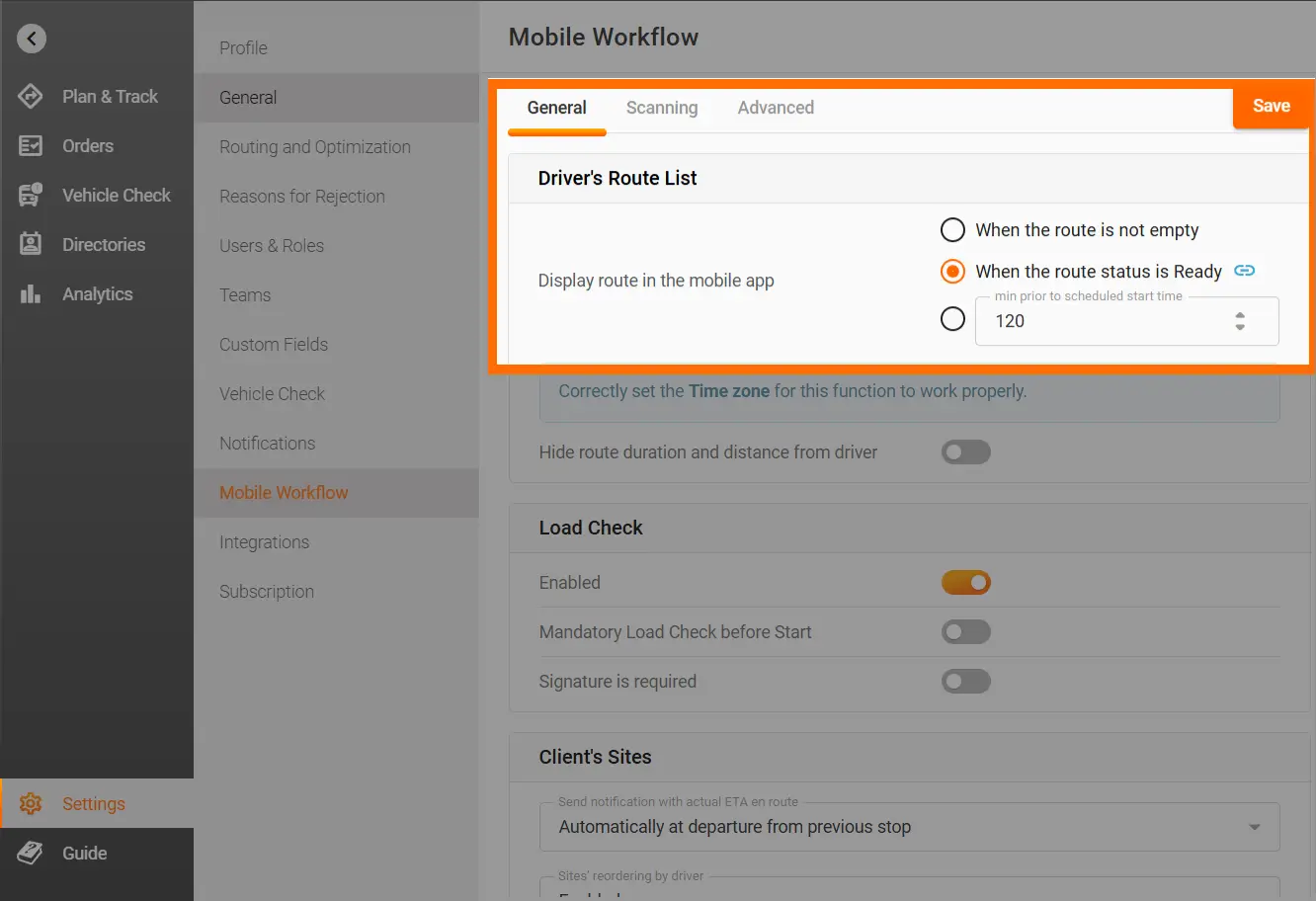Open the Advanced tab
Screen dimensions: 1316x901
pos(776,108)
